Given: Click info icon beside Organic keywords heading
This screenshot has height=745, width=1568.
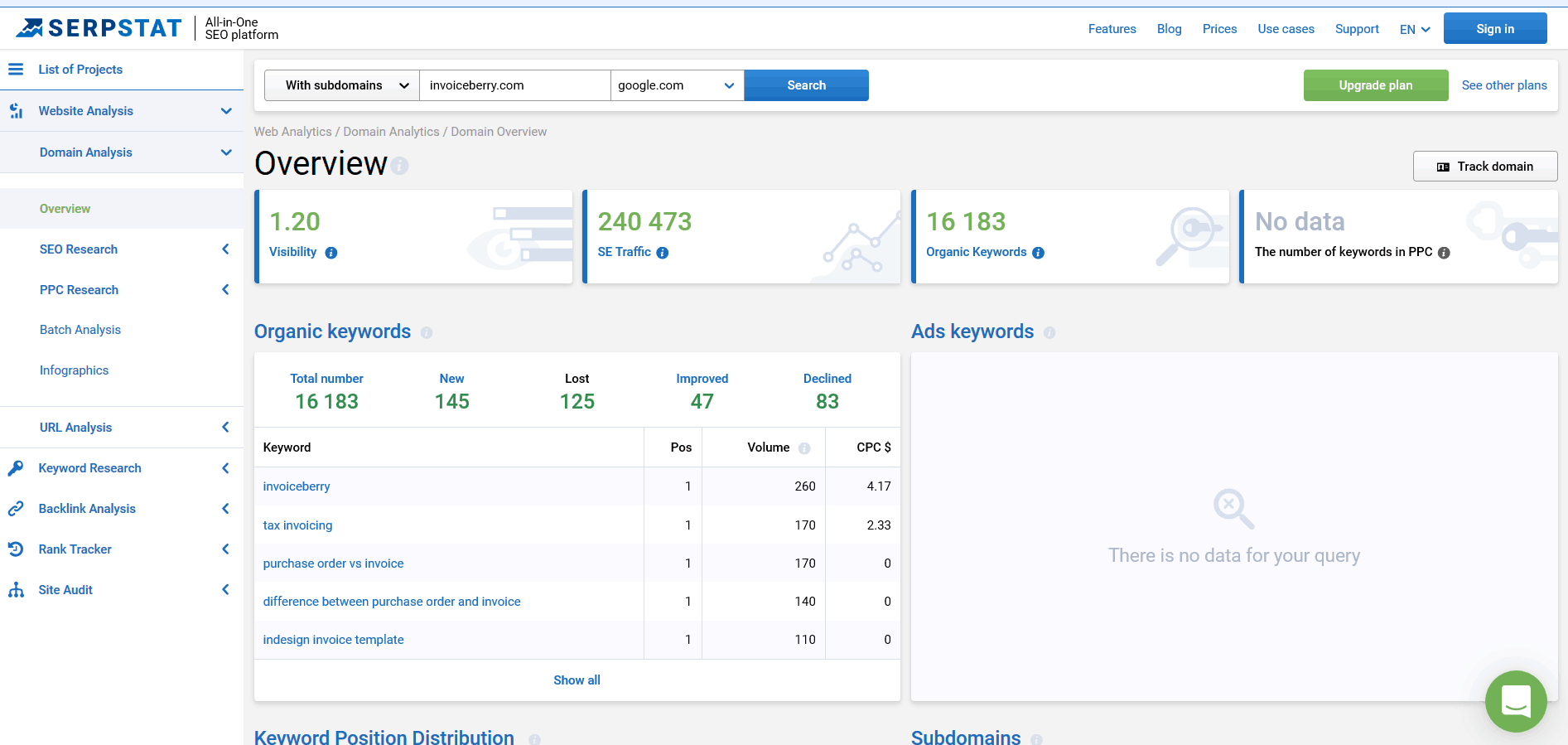Looking at the screenshot, I should click(427, 332).
